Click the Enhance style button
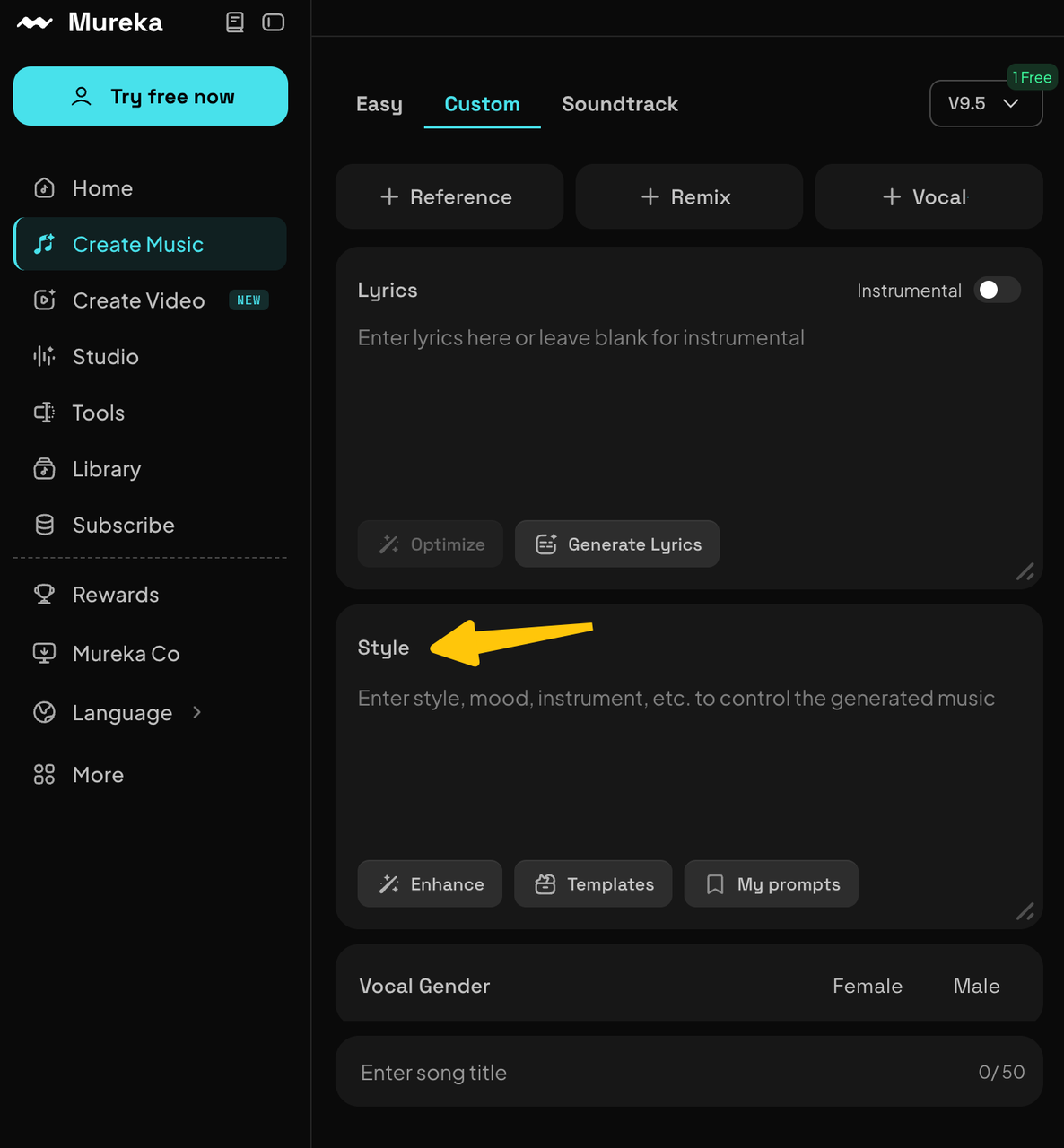The image size is (1064, 1148). pyautogui.click(x=430, y=883)
